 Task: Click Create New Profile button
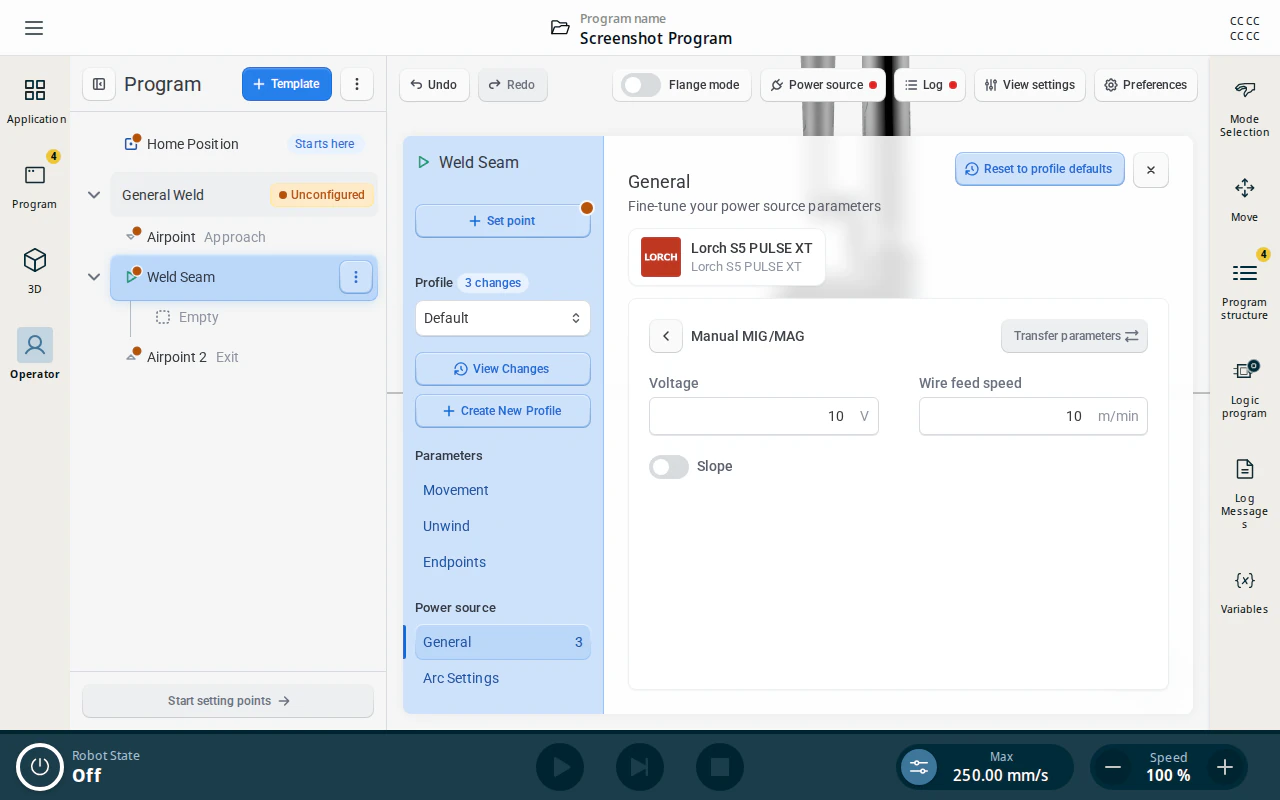coord(503,411)
